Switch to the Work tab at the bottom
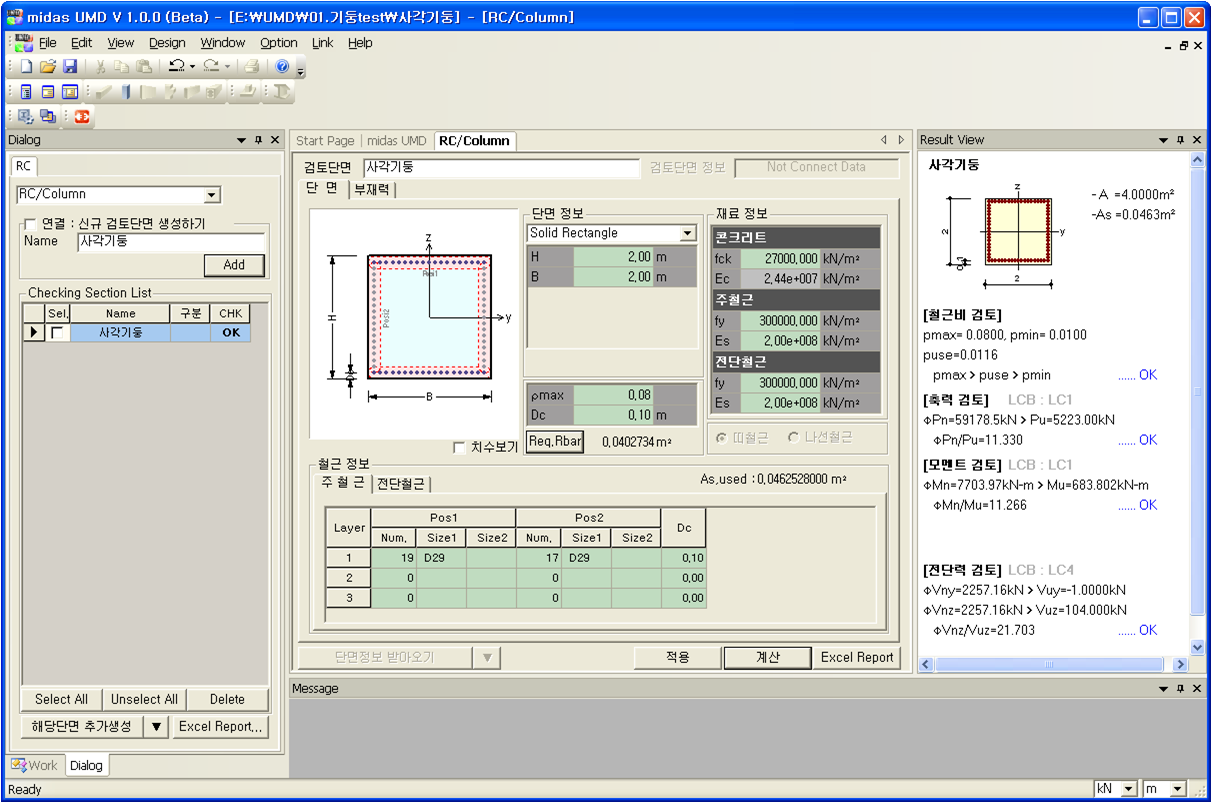The image size is (1212, 803). pyautogui.click(x=35, y=765)
